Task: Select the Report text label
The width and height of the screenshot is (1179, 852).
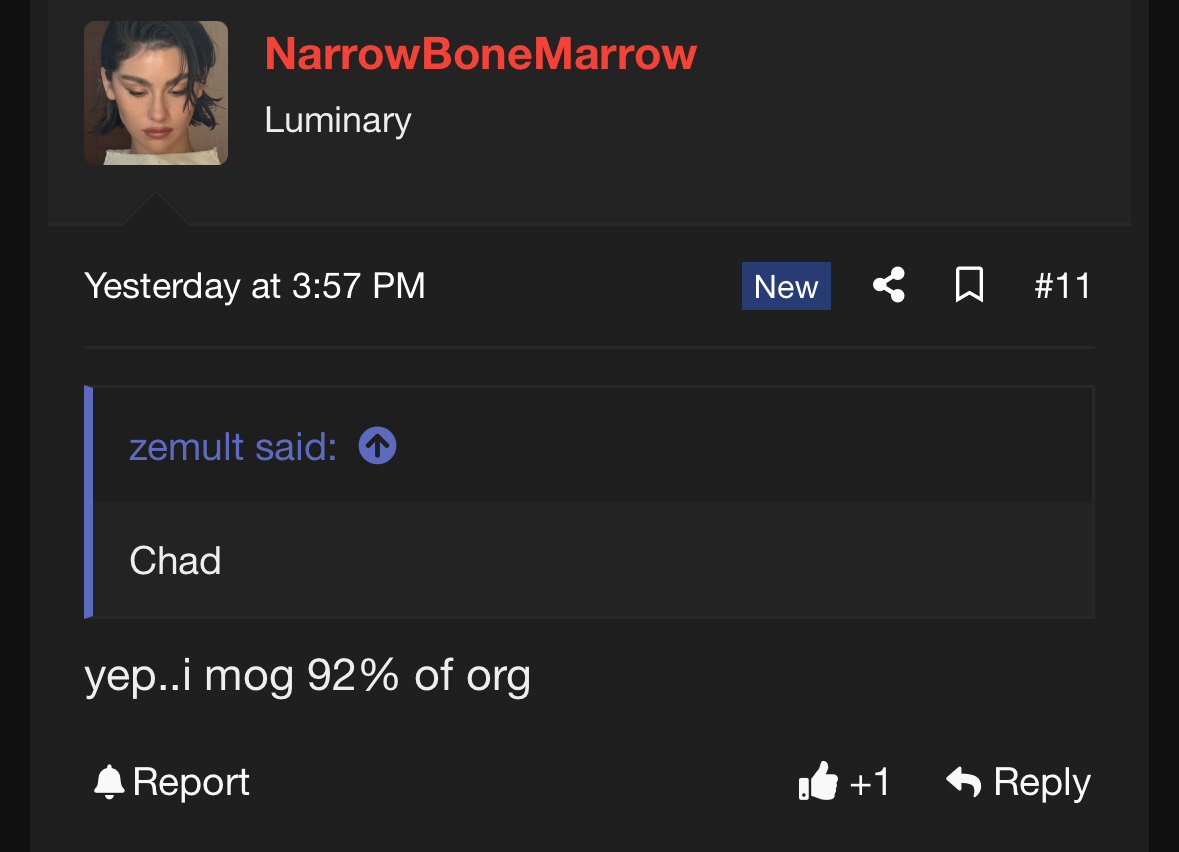Action: click(x=191, y=782)
